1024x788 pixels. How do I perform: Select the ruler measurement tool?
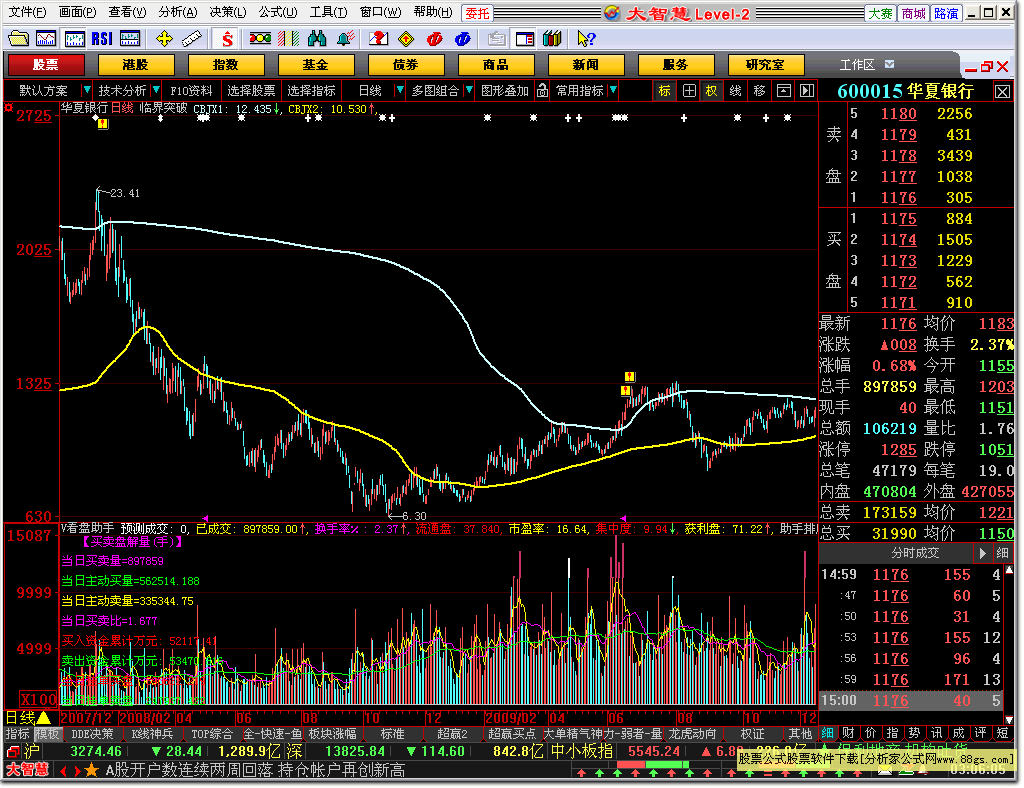191,39
